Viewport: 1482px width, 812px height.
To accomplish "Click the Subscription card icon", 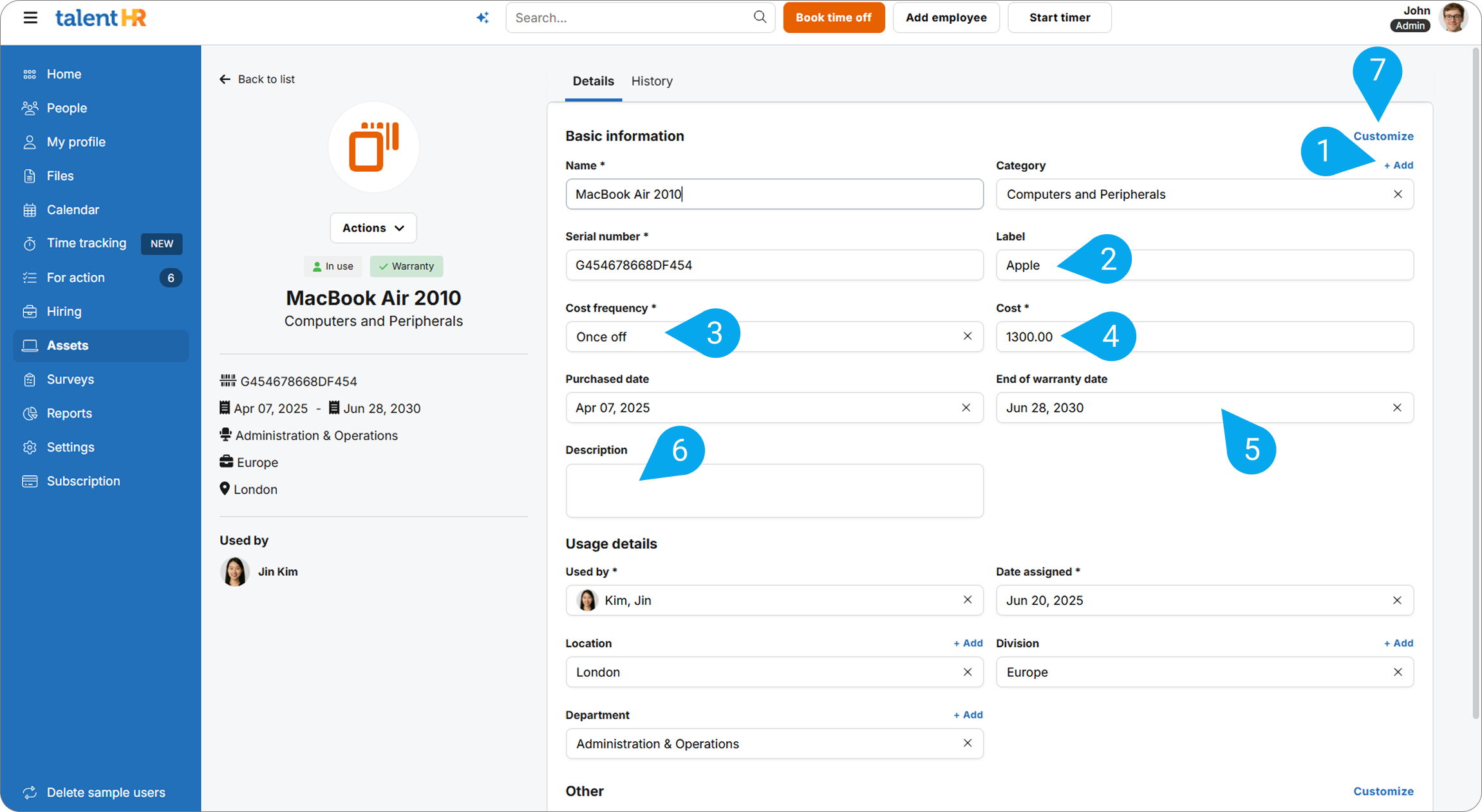I will tap(30, 481).
